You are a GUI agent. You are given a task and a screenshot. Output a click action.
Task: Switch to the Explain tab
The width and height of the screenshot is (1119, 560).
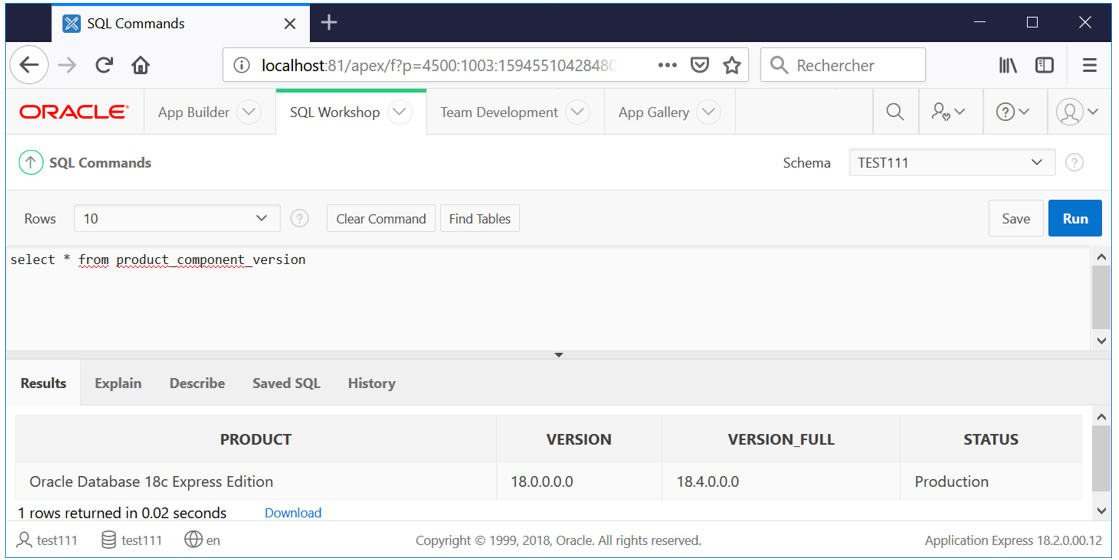(x=118, y=383)
